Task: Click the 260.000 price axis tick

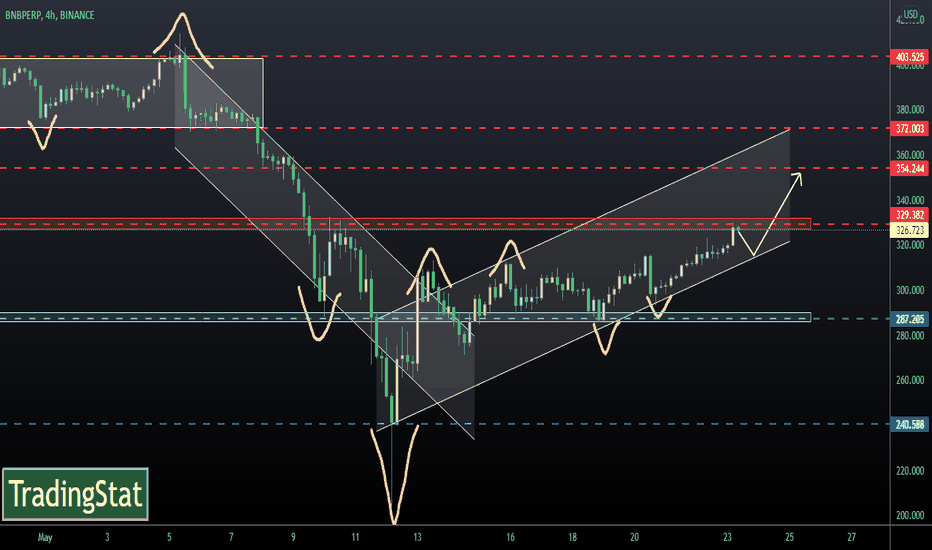Action: pos(910,380)
